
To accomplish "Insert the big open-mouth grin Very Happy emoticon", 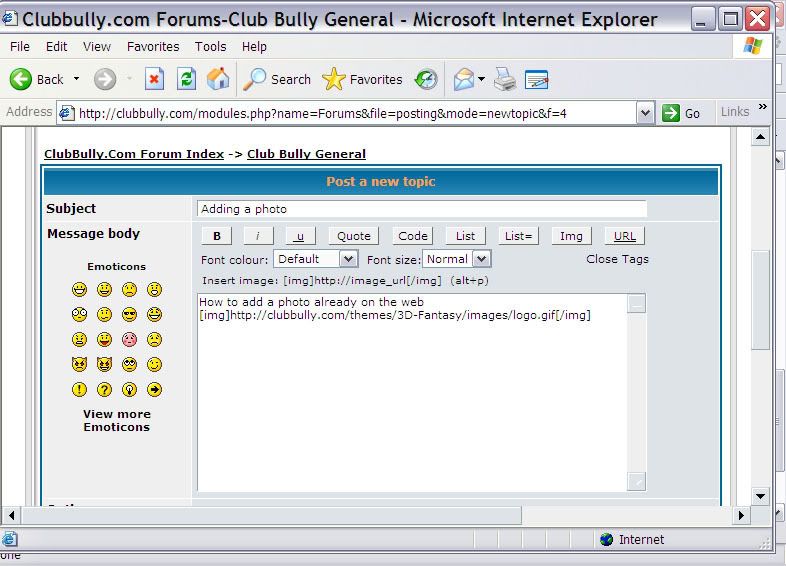I will point(79,289).
